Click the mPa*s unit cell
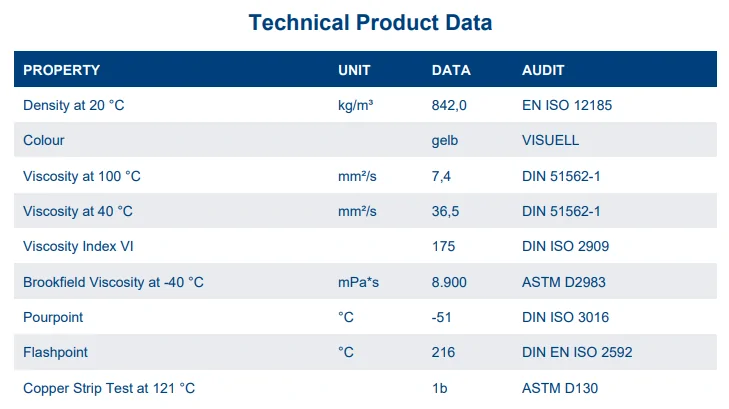Viewport: 729px width, 409px height. (358, 282)
